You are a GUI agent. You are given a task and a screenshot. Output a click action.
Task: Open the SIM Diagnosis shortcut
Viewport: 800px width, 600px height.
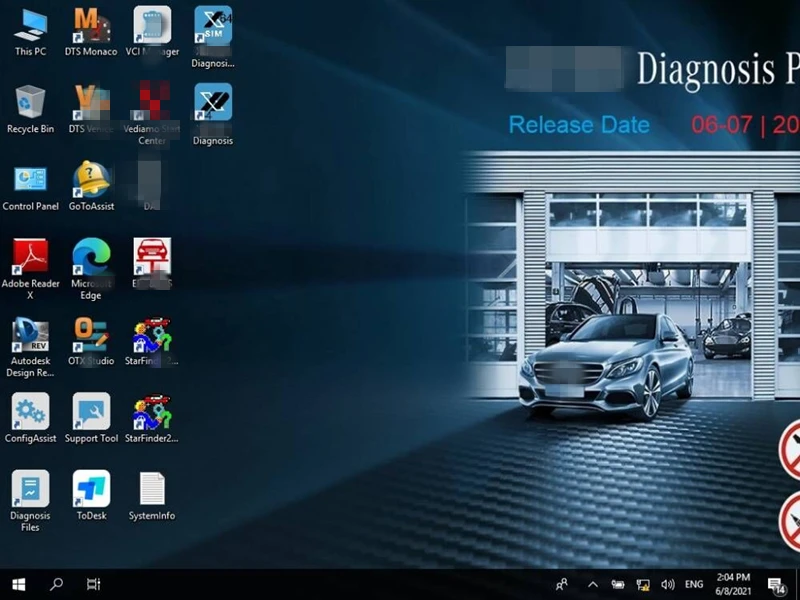213,37
